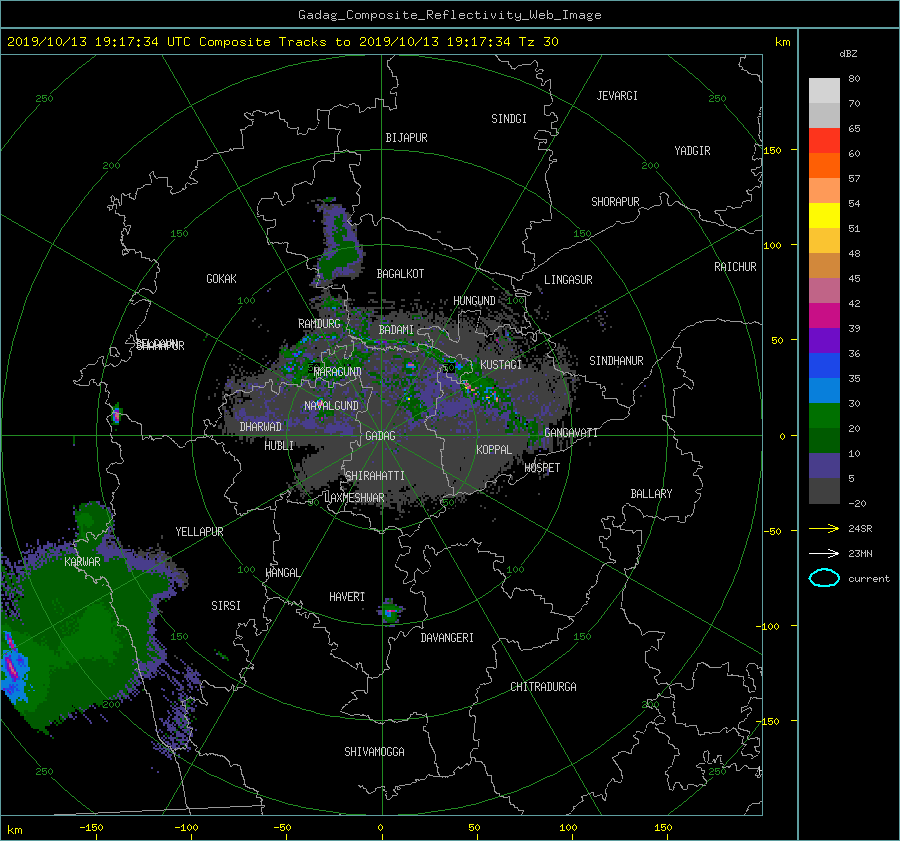
Task: Click the isolated storm echo south of HAVERI
Action: [390, 612]
